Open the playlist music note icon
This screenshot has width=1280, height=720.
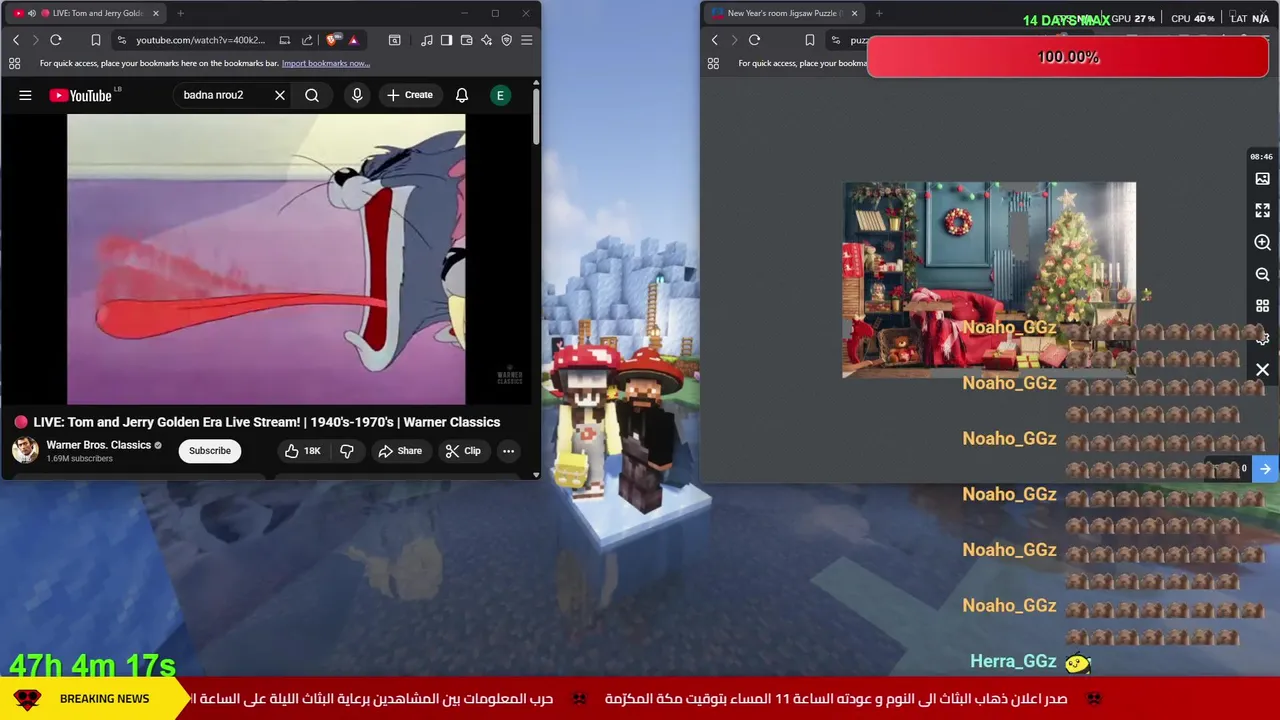[427, 40]
